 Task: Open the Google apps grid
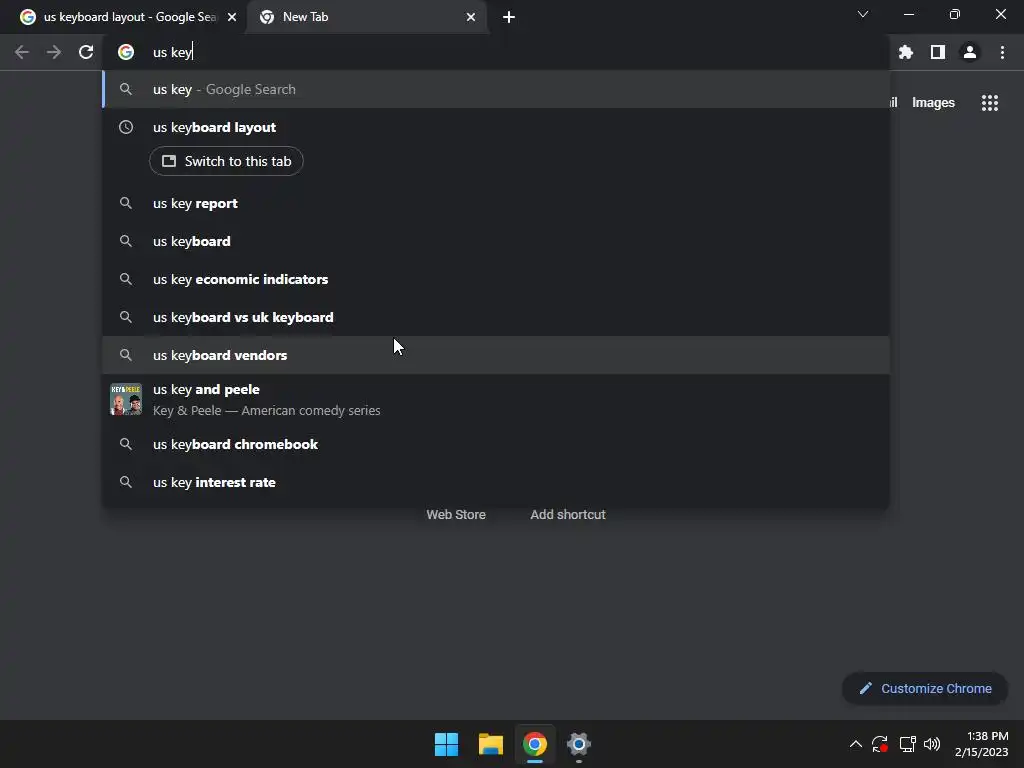tap(990, 103)
